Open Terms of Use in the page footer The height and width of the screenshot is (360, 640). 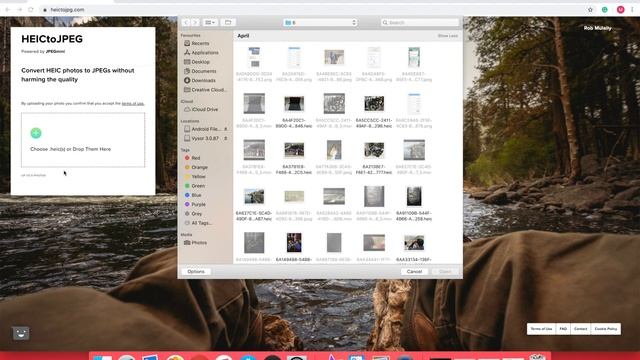(x=541, y=329)
